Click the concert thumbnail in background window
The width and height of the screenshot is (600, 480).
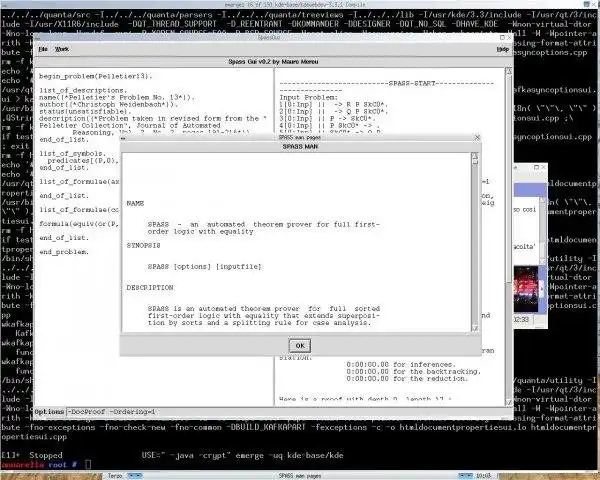[526, 289]
